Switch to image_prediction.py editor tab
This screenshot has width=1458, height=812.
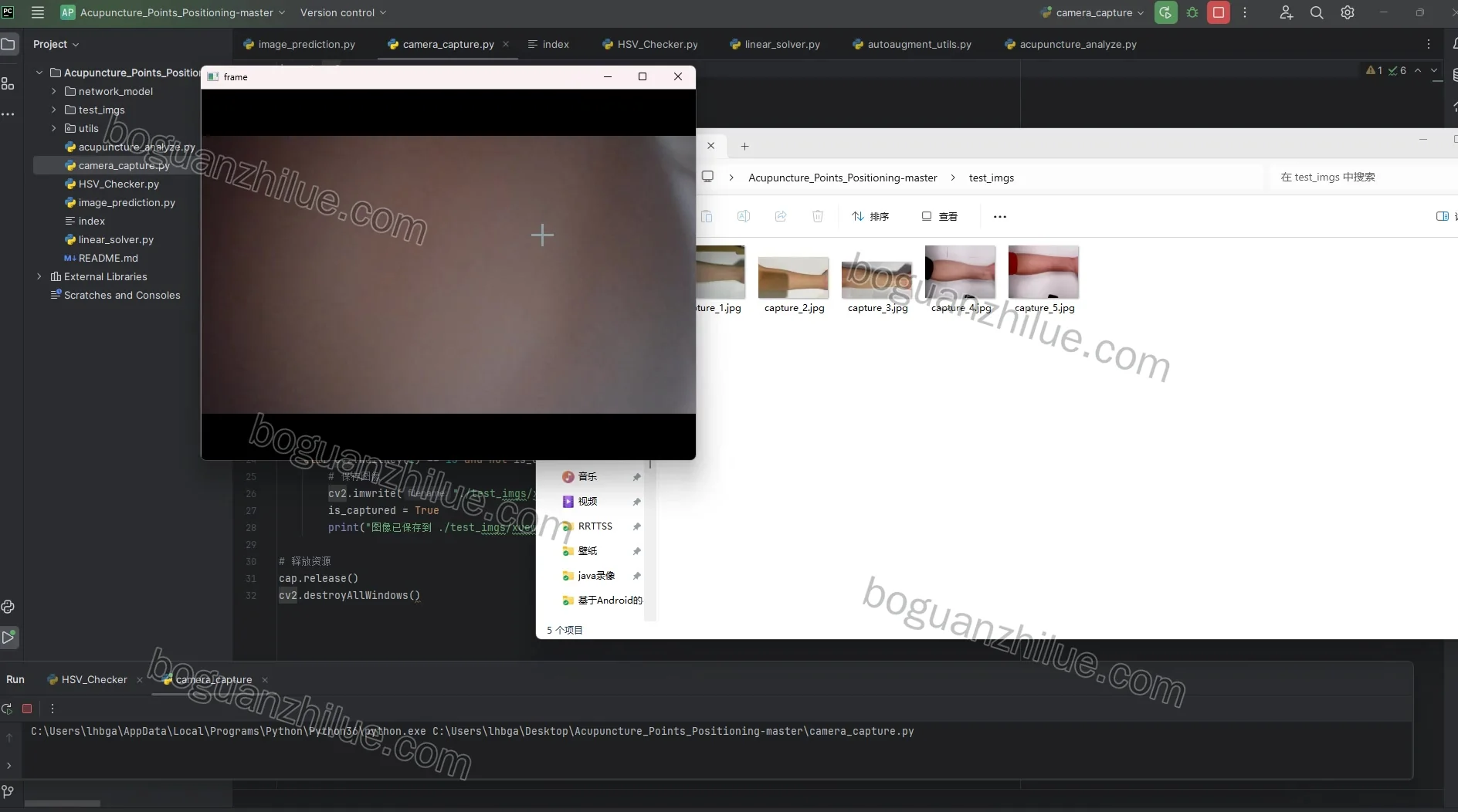click(300, 44)
